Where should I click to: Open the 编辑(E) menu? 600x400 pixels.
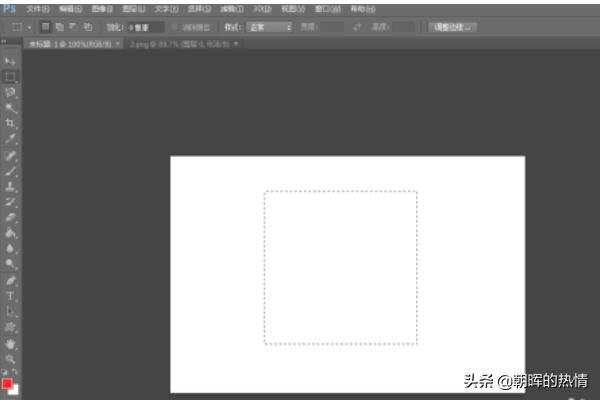70,9
